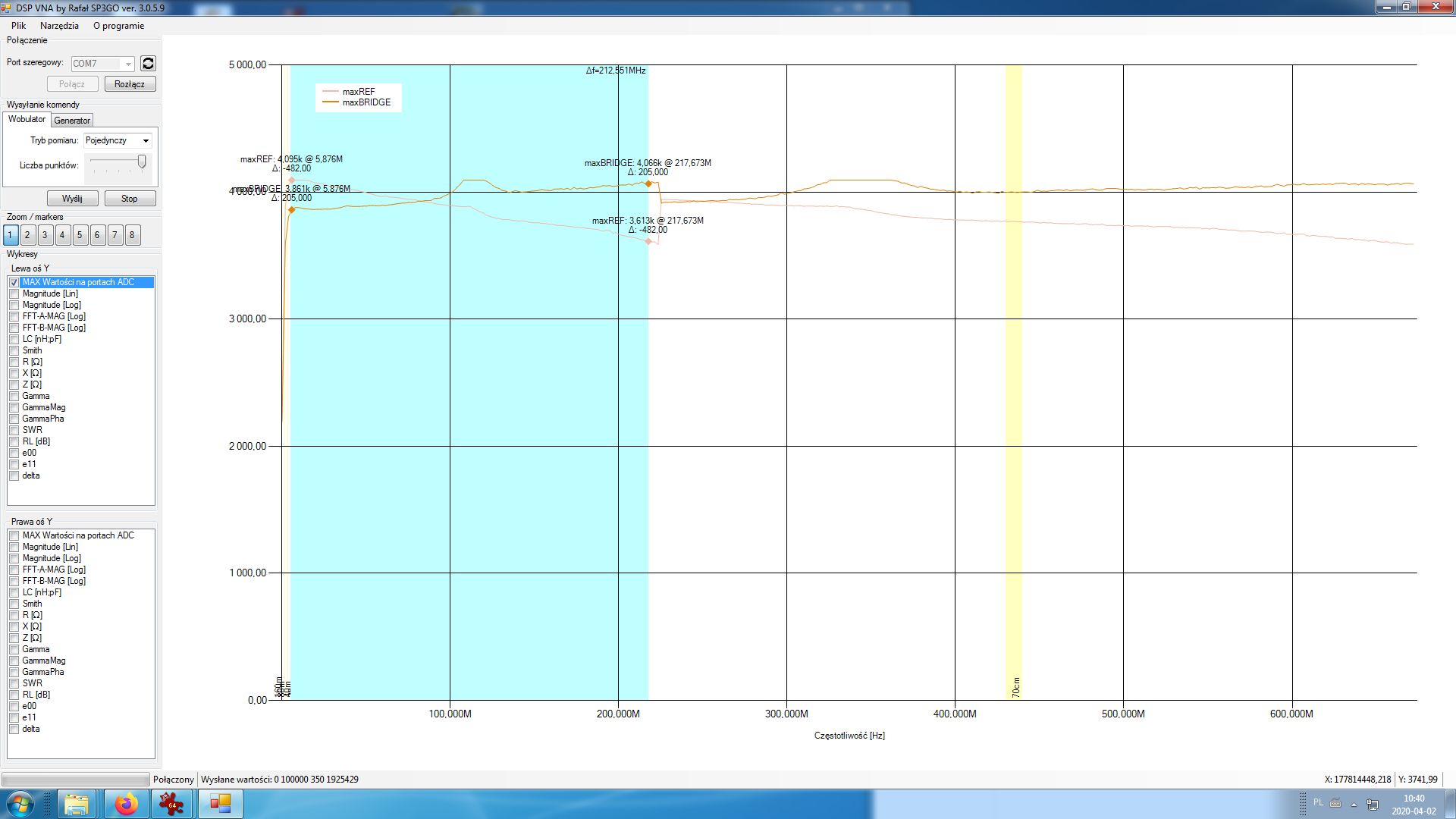Click the DSP VNA taskbar icon
1456x819 pixels.
[220, 804]
